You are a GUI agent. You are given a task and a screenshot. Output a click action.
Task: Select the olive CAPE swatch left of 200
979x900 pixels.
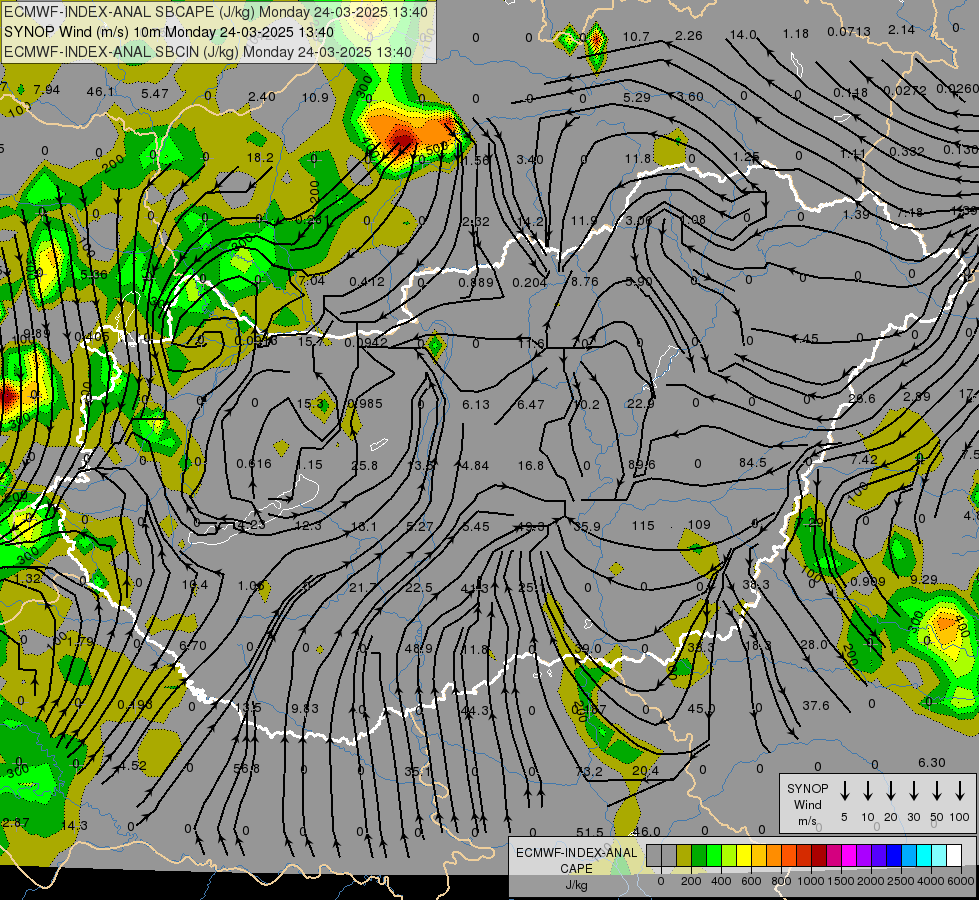pyautogui.click(x=684, y=855)
